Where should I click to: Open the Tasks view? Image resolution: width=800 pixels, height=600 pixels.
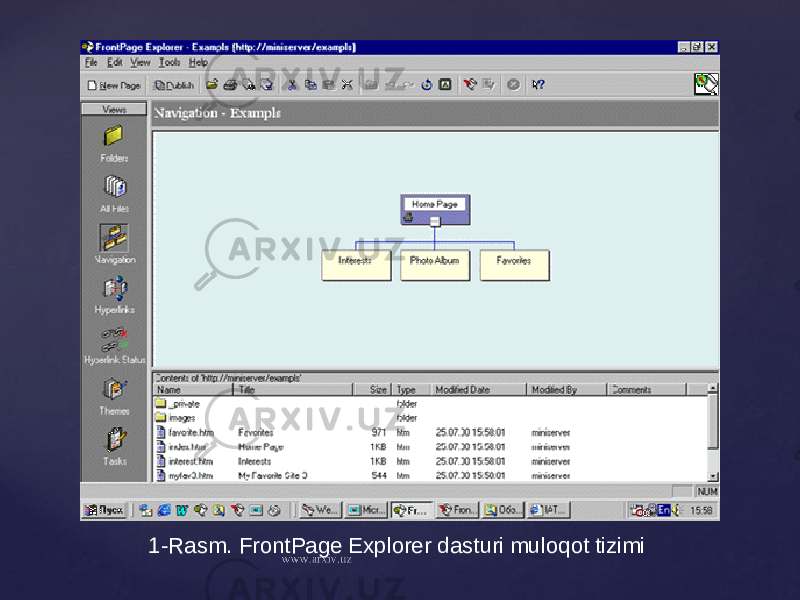(114, 447)
